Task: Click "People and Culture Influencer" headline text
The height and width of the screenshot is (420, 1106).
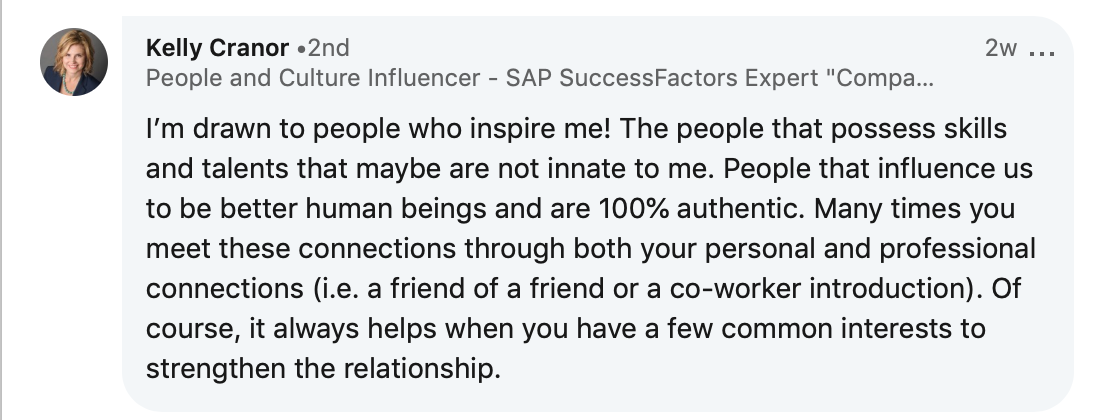Action: 313,78
